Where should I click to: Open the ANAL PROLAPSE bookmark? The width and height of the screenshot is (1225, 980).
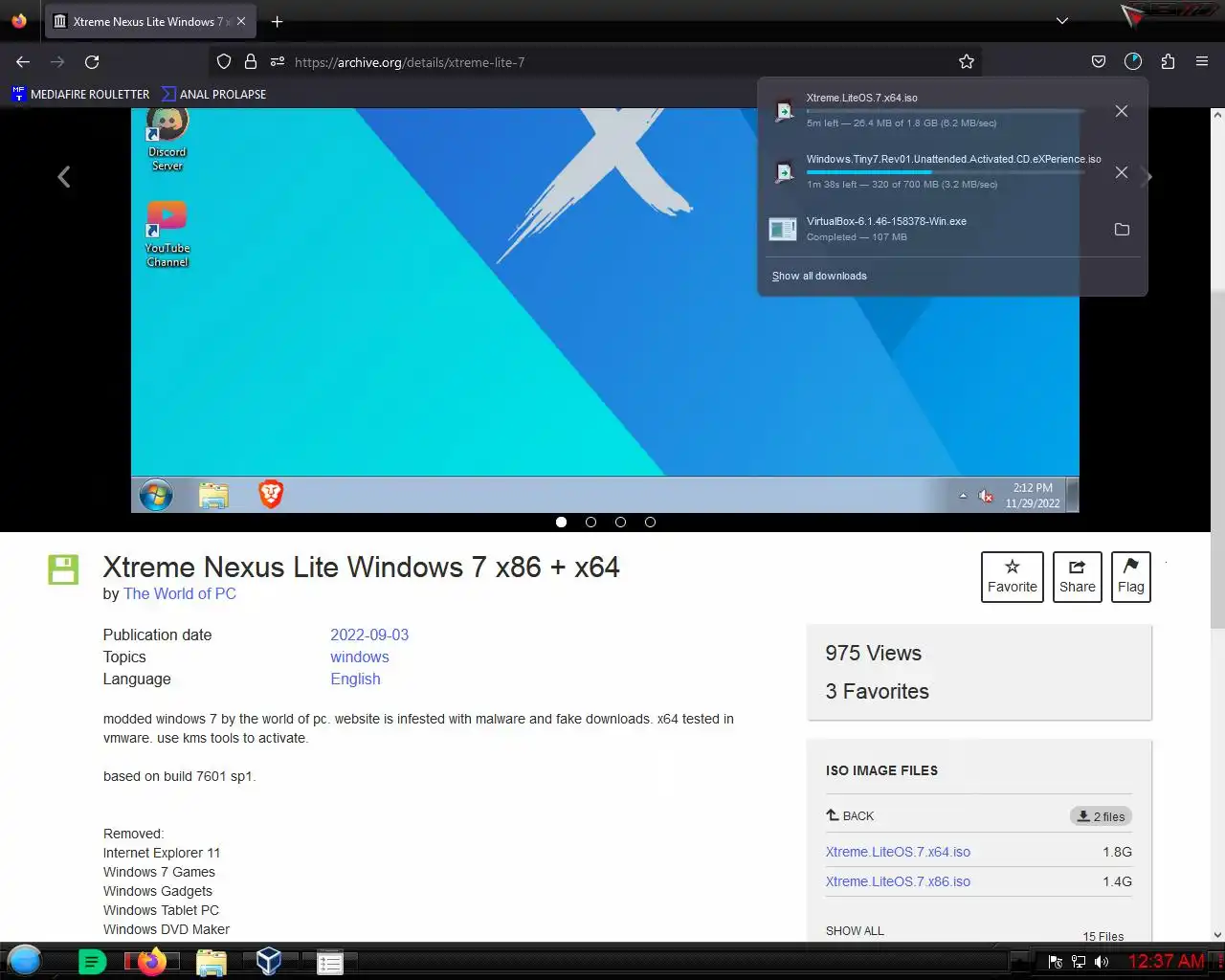(x=213, y=94)
